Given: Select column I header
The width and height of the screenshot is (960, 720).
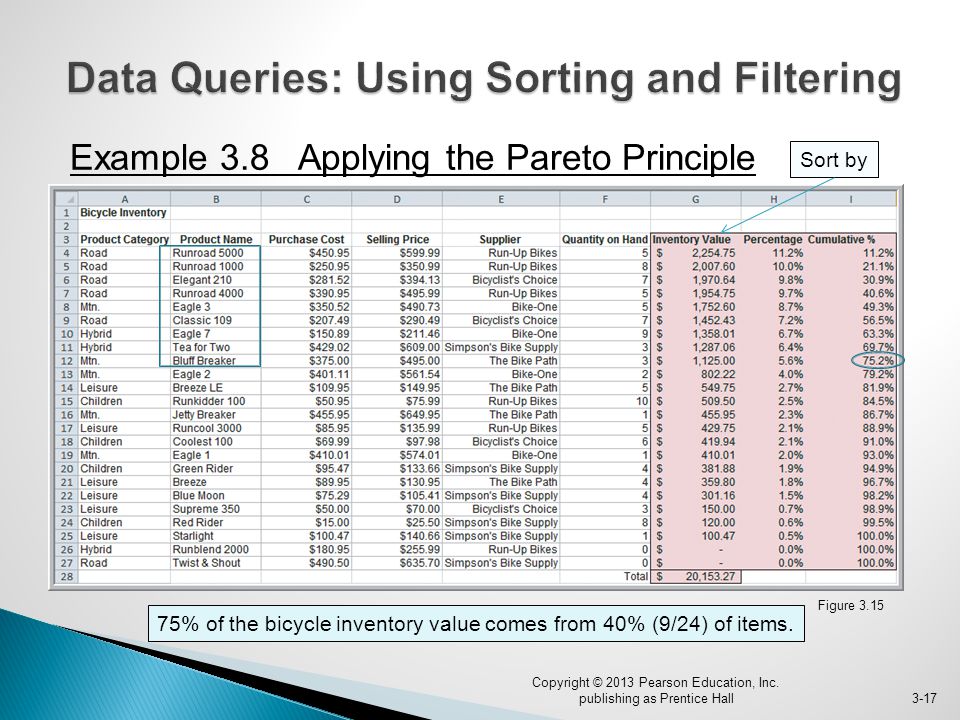Looking at the screenshot, I should [x=850, y=199].
